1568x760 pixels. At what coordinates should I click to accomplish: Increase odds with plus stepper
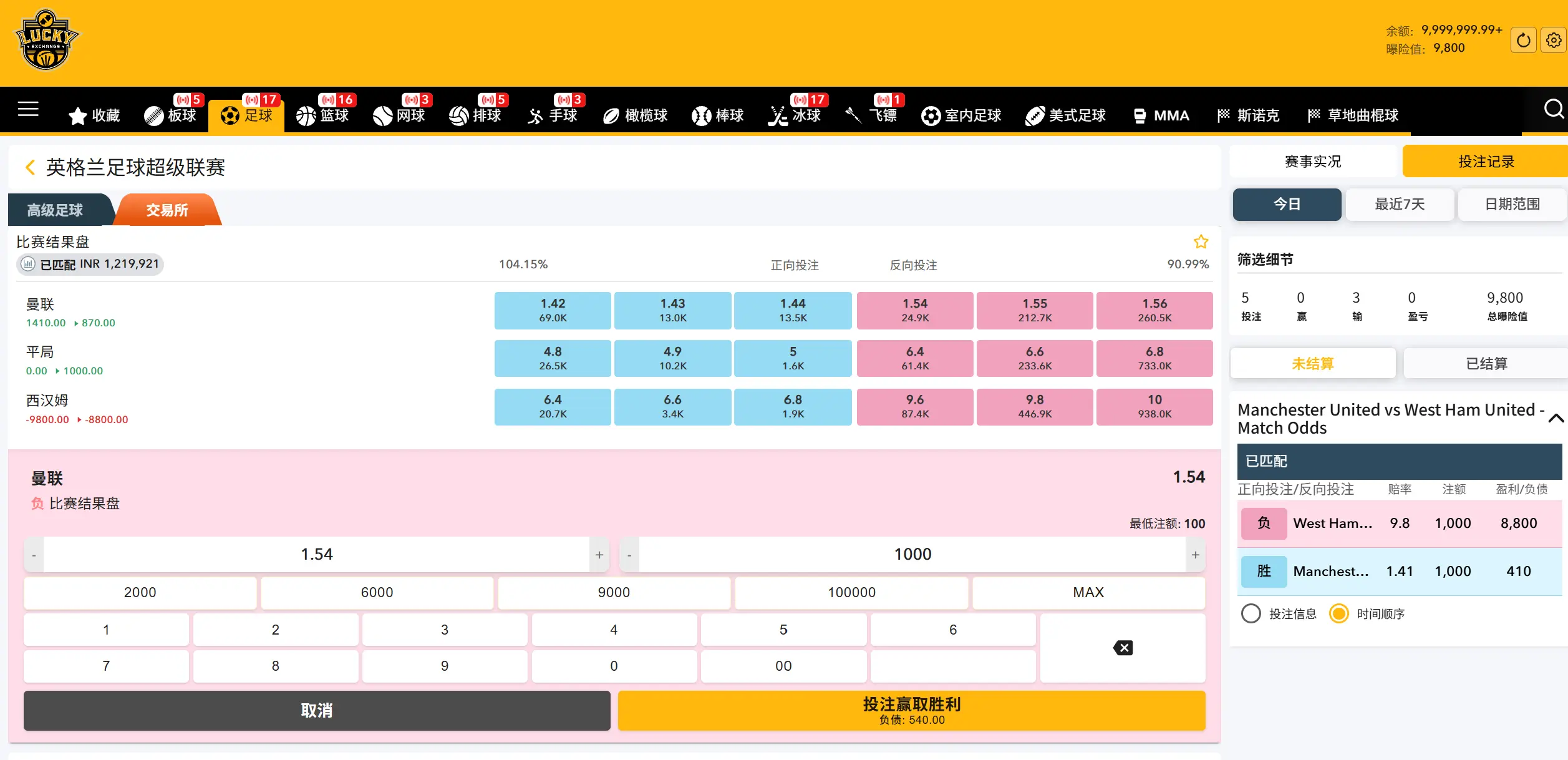click(599, 555)
